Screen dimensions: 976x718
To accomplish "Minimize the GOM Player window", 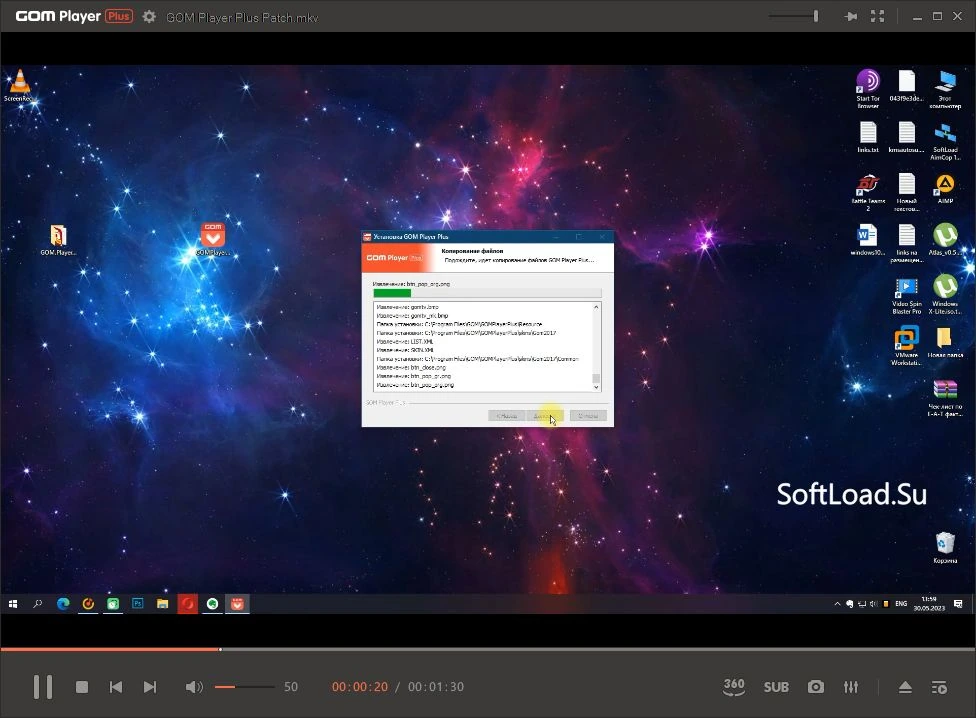I will tap(917, 17).
